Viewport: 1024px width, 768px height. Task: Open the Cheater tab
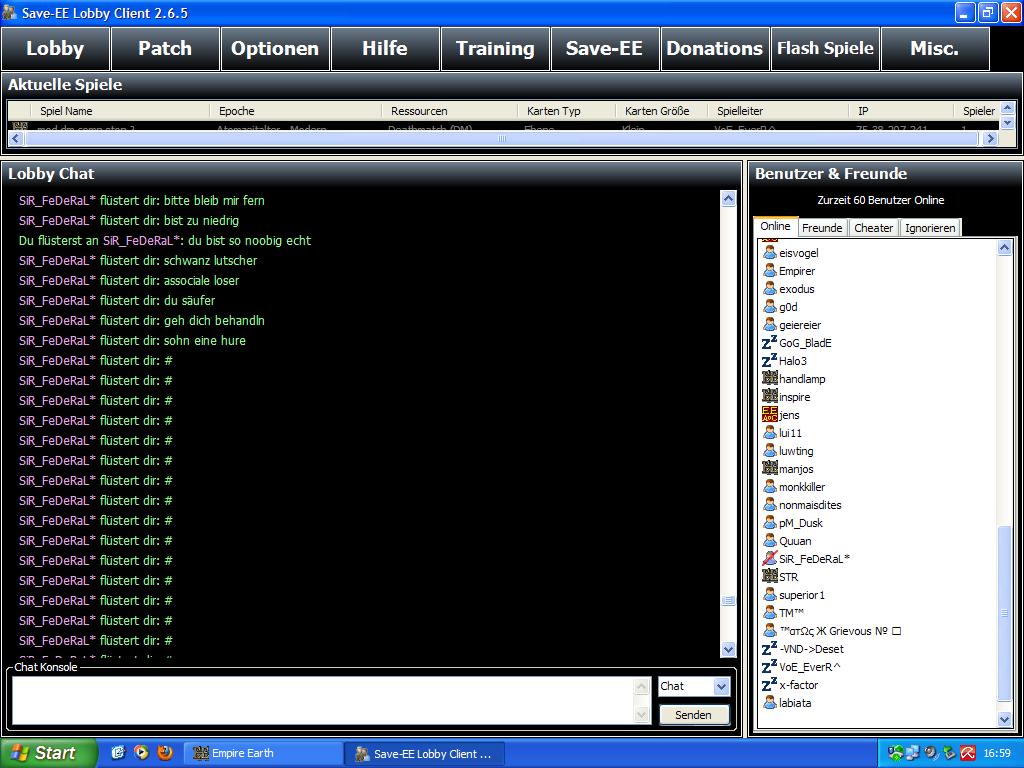pos(873,228)
